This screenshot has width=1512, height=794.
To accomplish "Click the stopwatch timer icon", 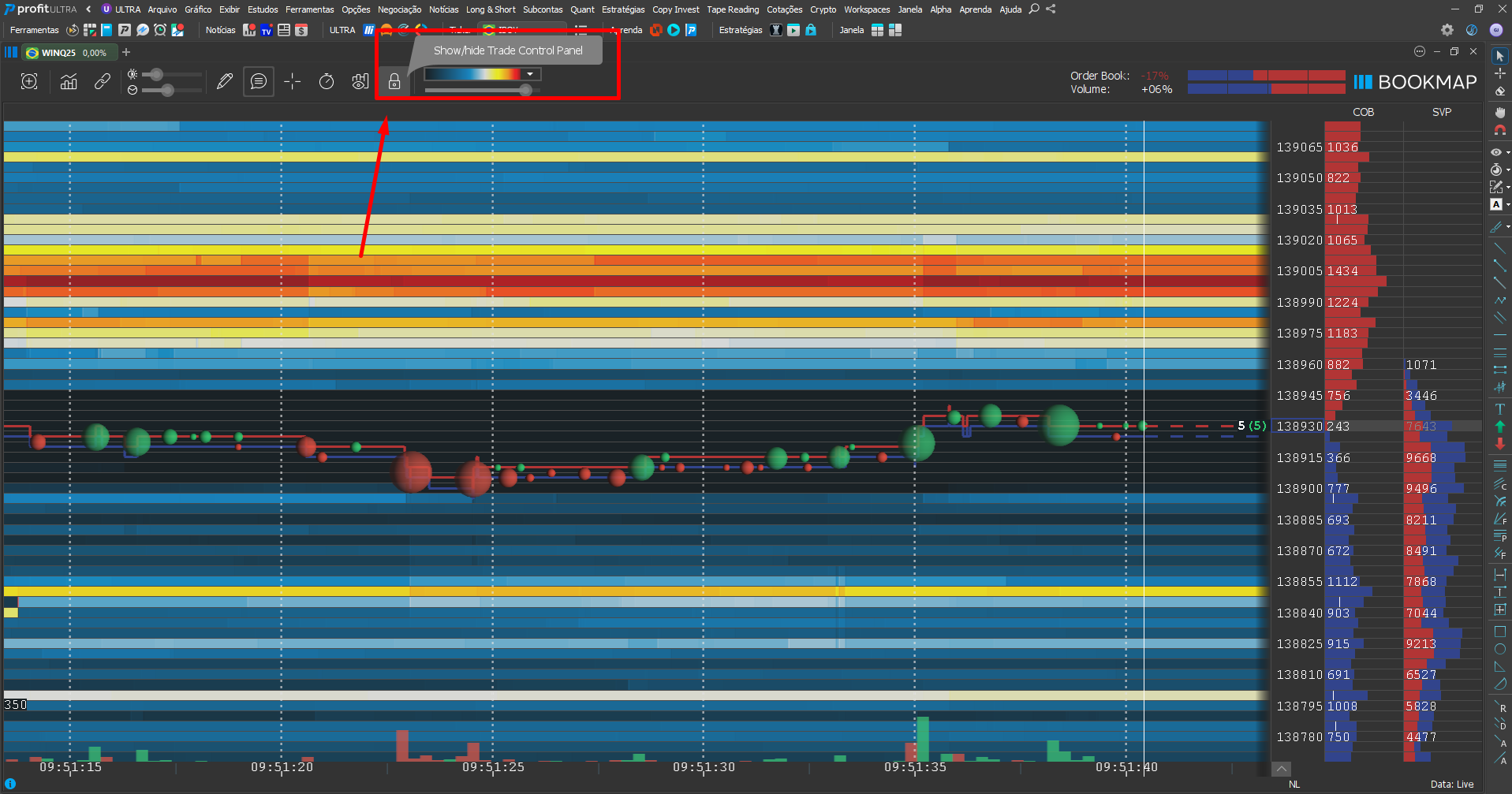I will [x=327, y=81].
